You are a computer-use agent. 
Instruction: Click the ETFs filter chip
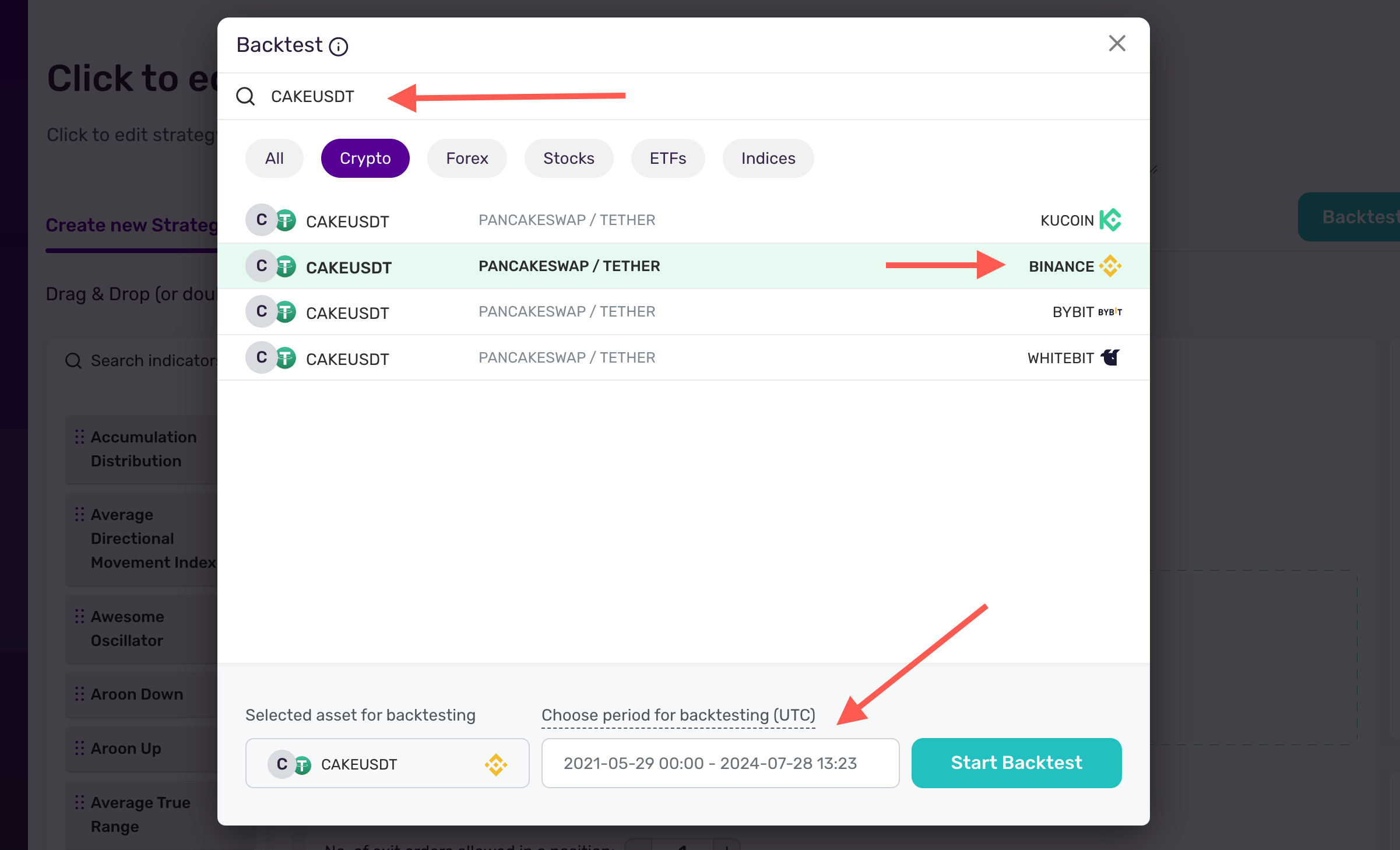pos(667,158)
